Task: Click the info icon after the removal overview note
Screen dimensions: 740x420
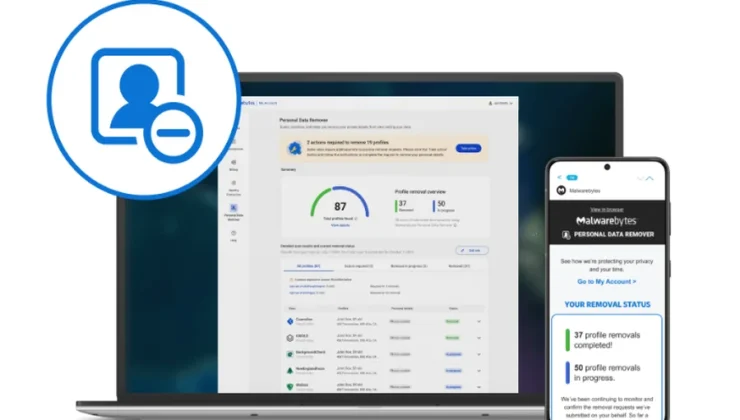Action: click(x=455, y=225)
